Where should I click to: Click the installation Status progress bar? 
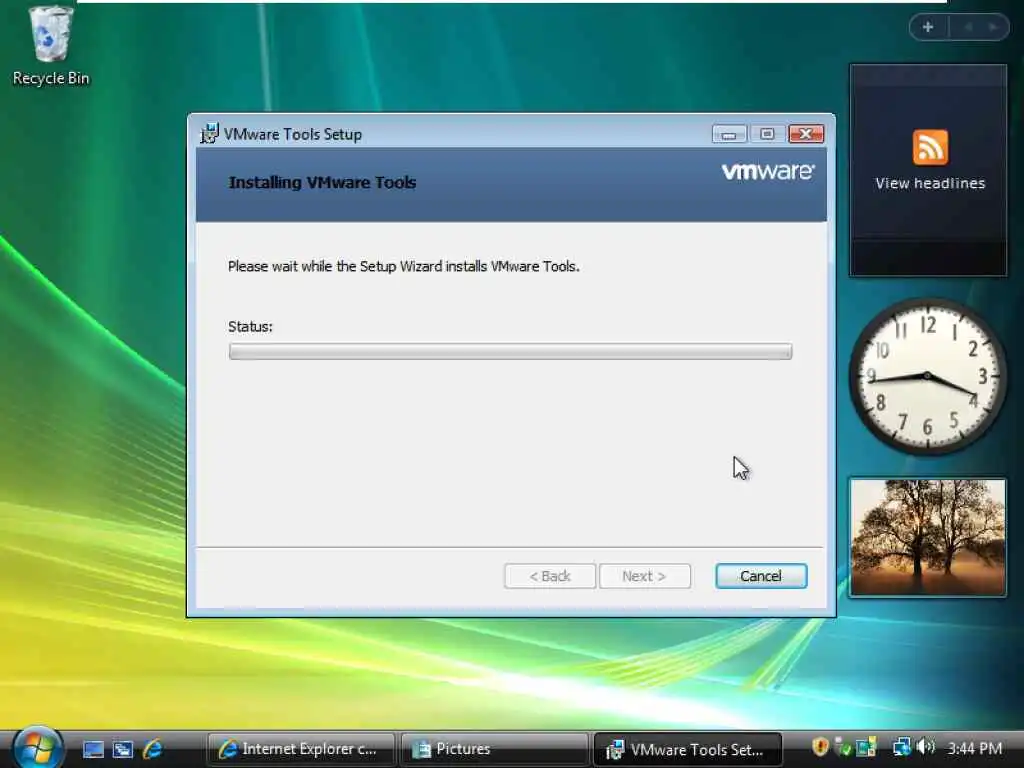510,351
